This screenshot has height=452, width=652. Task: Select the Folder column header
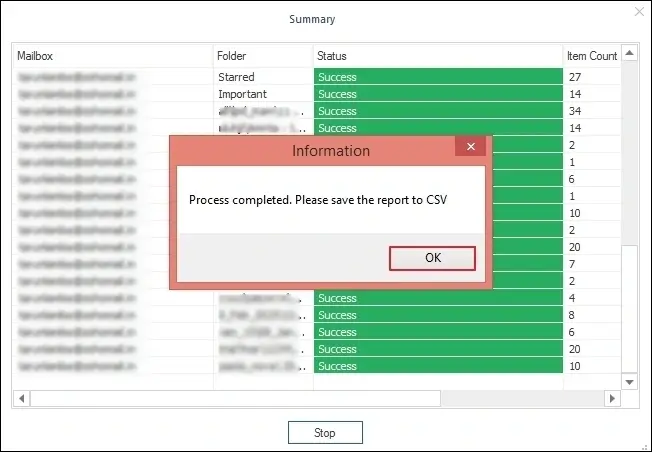(264, 56)
